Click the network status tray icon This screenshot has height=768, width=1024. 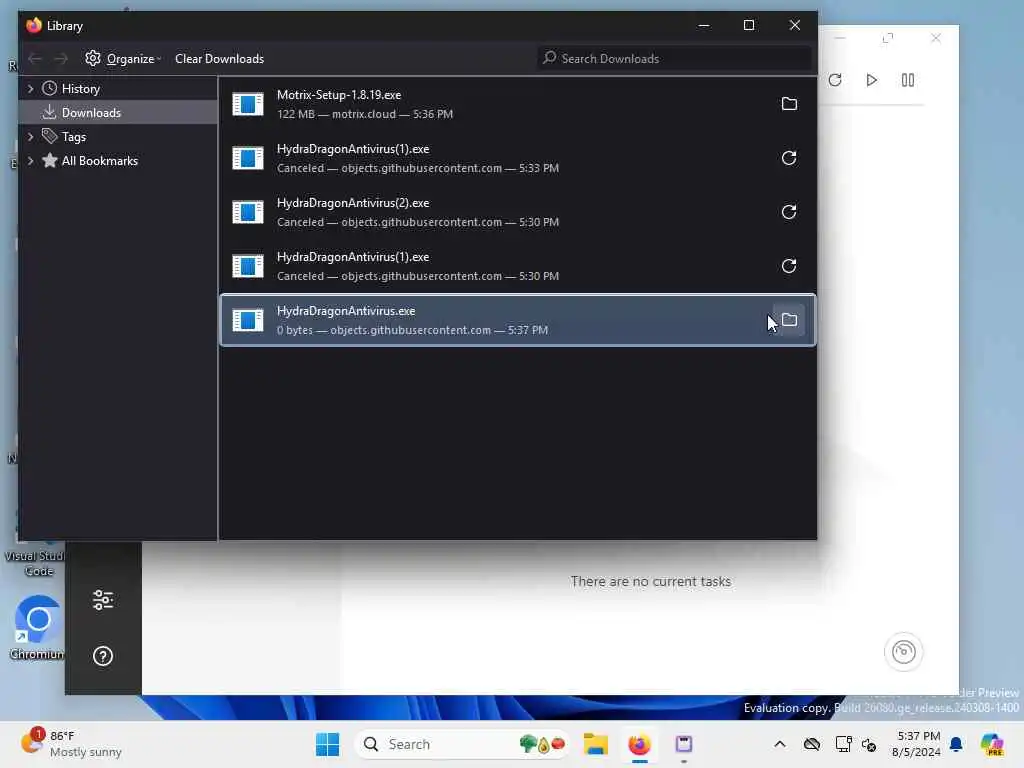[x=842, y=744]
